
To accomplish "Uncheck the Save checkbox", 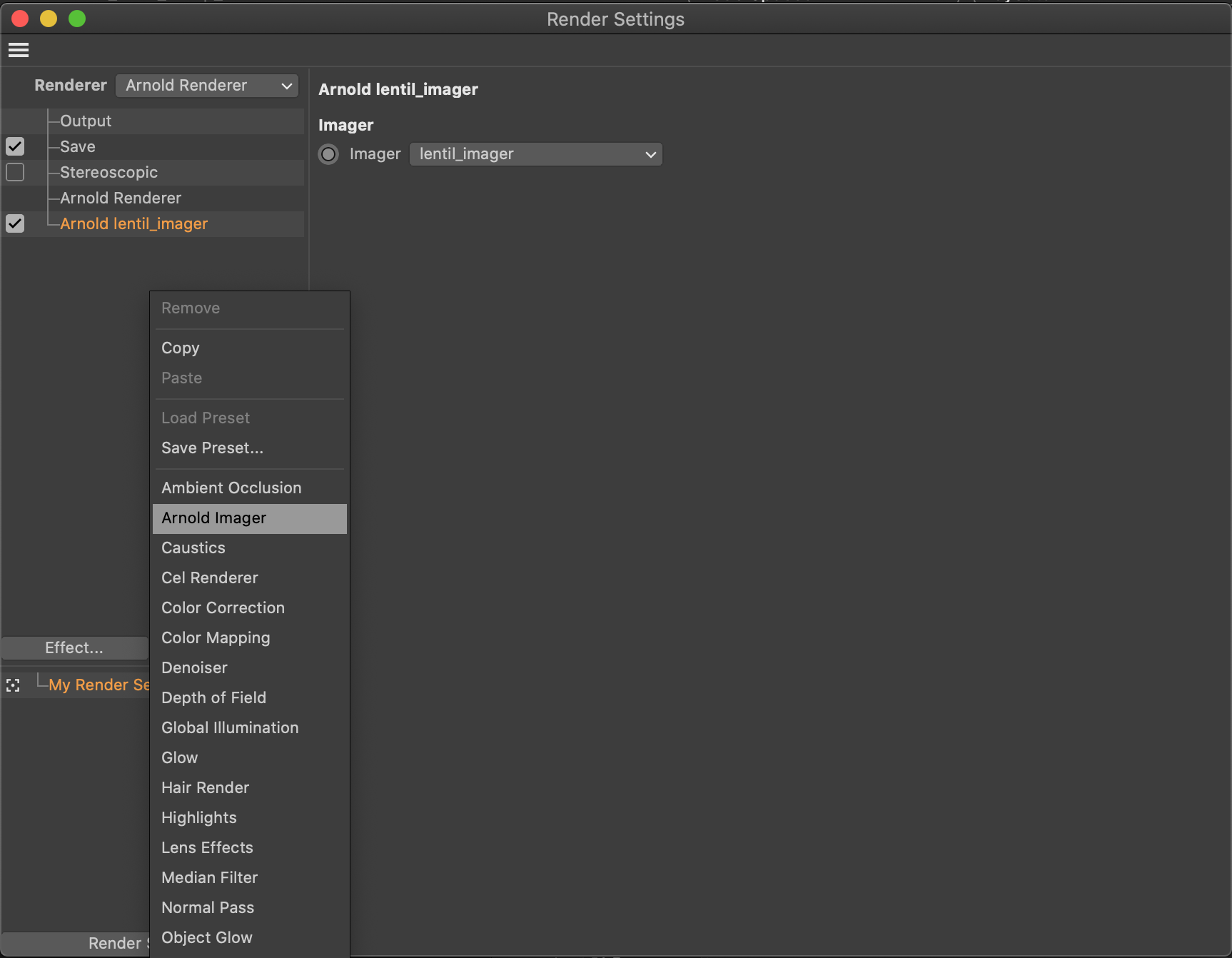I will point(15,146).
